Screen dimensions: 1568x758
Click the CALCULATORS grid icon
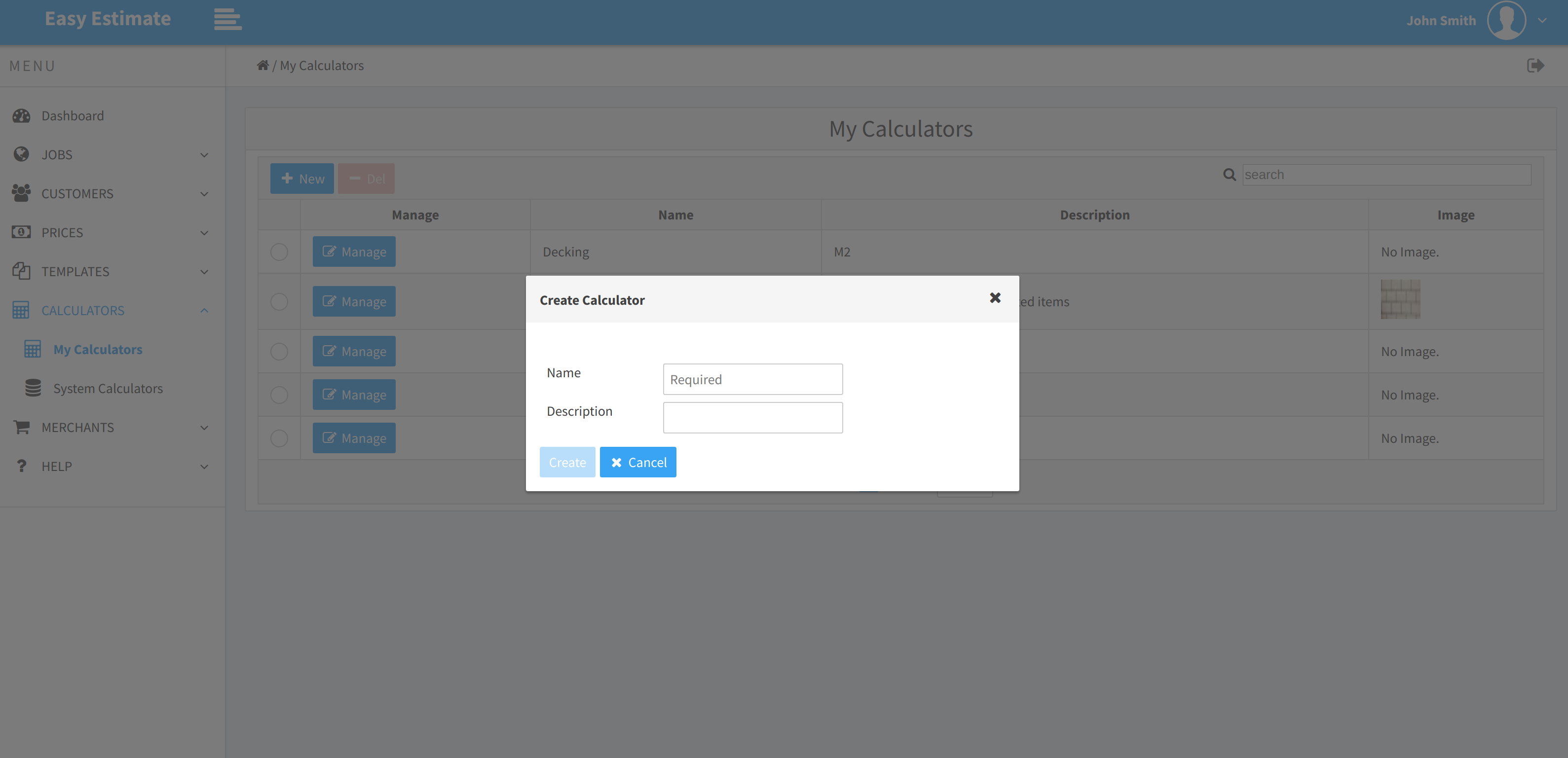tap(21, 310)
